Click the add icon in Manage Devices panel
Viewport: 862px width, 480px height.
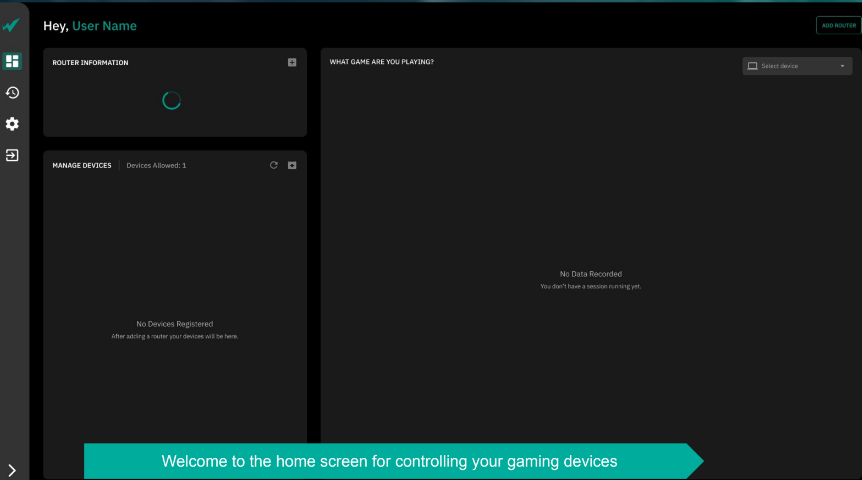pos(292,165)
